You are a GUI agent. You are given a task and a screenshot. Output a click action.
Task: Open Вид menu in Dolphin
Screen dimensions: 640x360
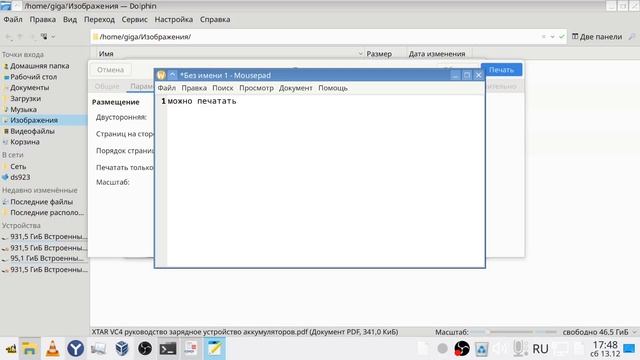point(70,19)
